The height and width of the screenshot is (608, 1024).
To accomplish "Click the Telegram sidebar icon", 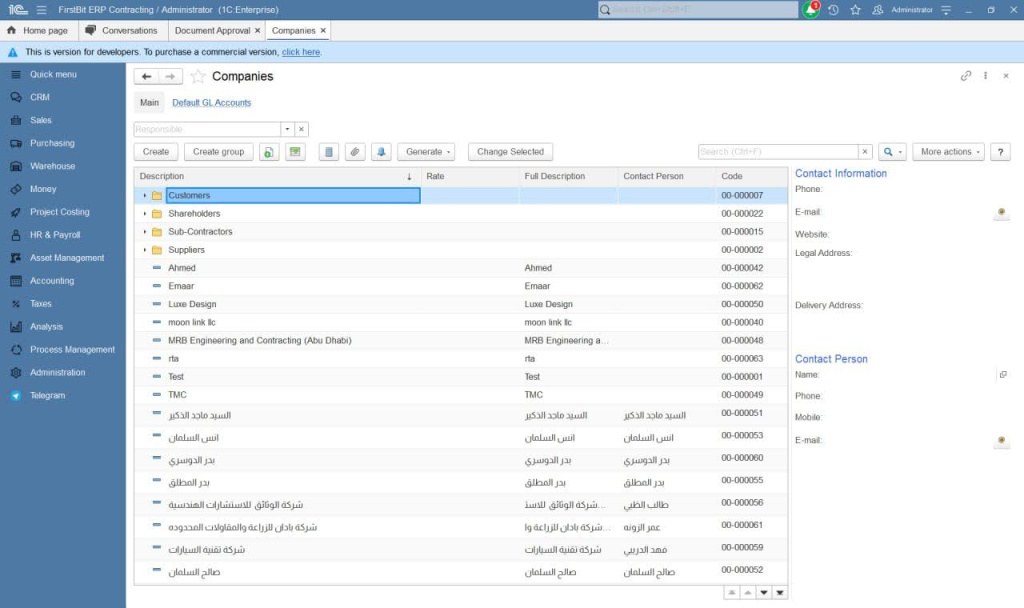I will 16,396.
